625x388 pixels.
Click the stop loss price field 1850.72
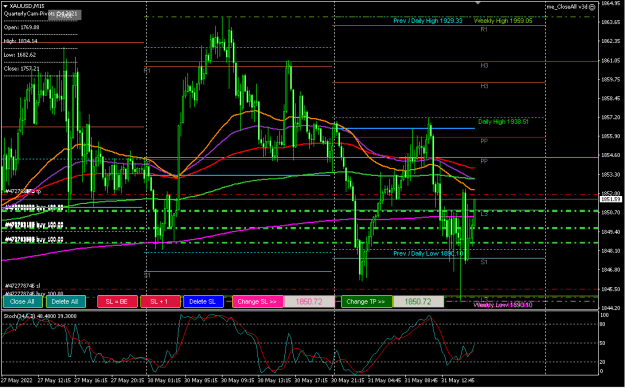[x=309, y=302]
